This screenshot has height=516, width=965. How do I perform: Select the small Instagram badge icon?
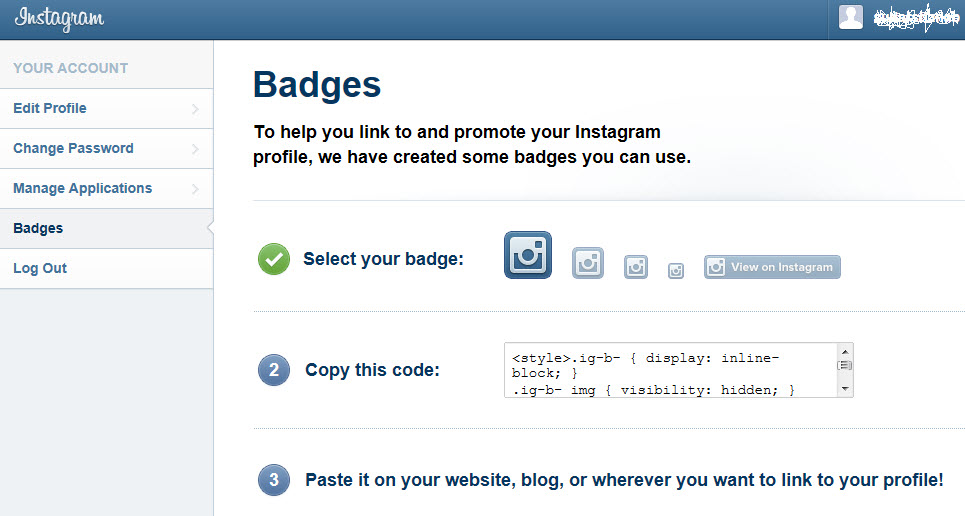click(636, 267)
